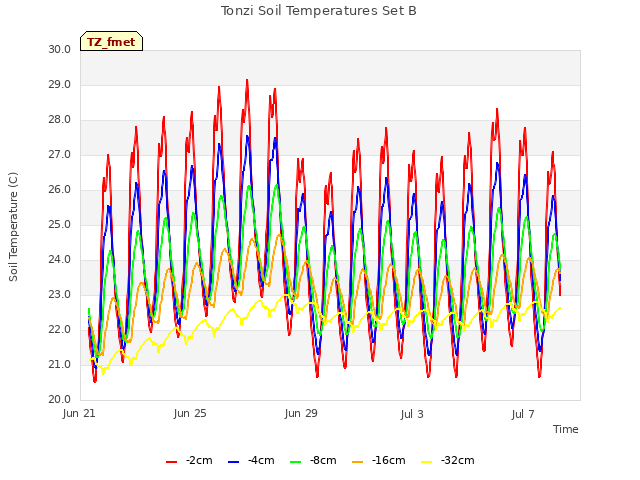Click the 21.0 y-axis tick label

(x=60, y=364)
